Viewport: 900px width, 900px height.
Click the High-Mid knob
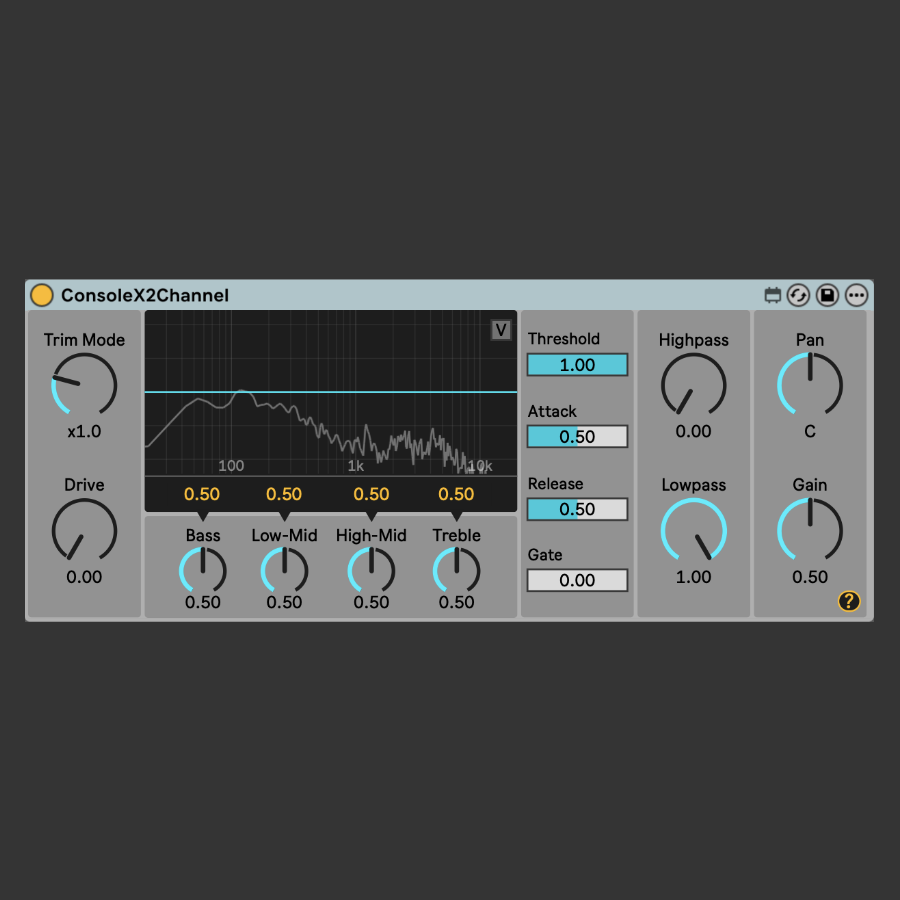[x=371, y=571]
